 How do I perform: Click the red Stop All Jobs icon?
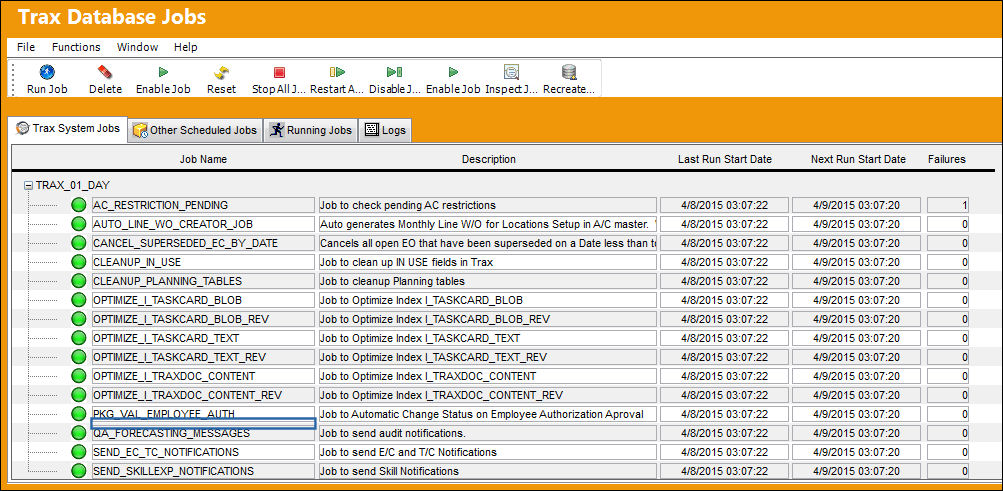coord(280,72)
